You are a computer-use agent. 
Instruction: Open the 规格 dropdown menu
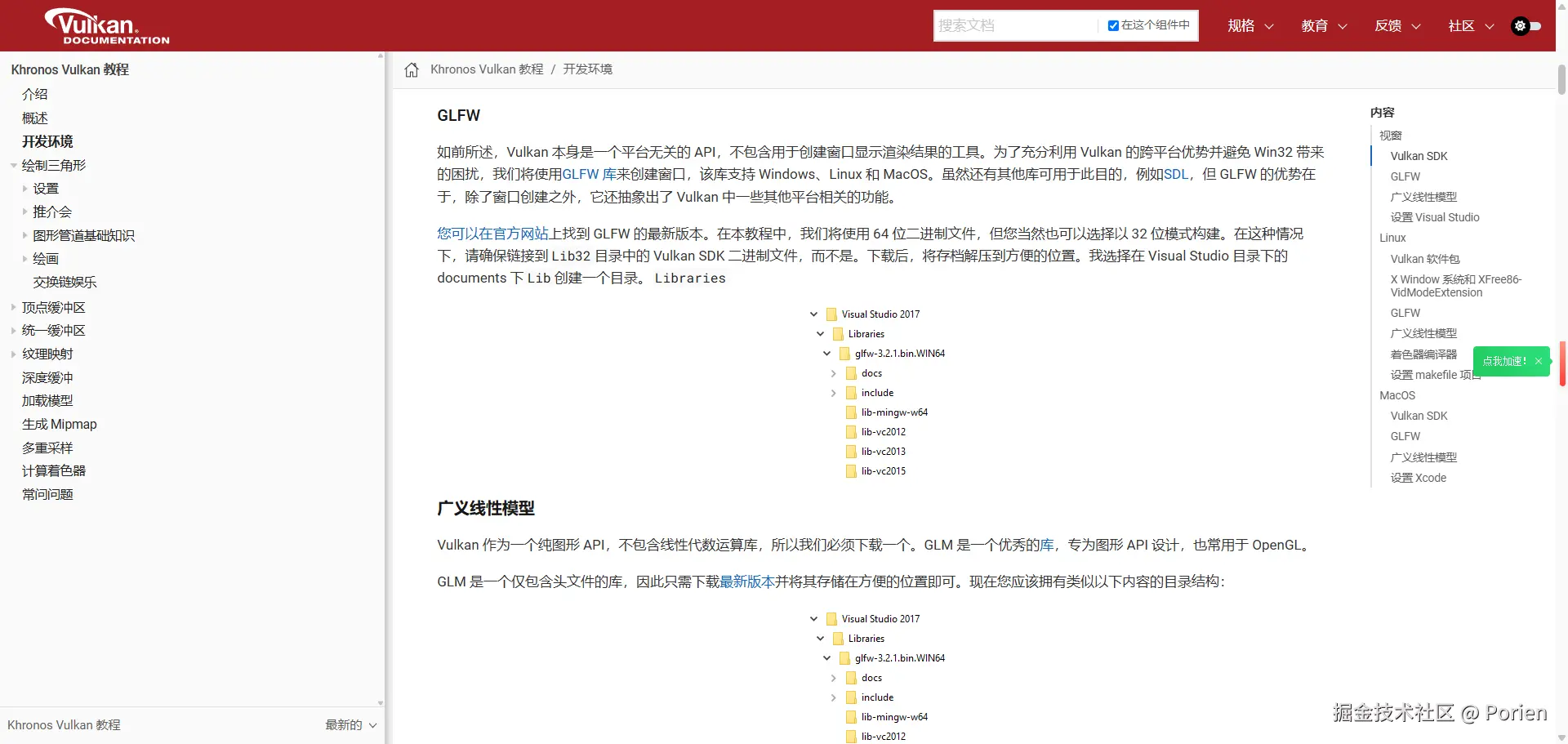pyautogui.click(x=1250, y=26)
